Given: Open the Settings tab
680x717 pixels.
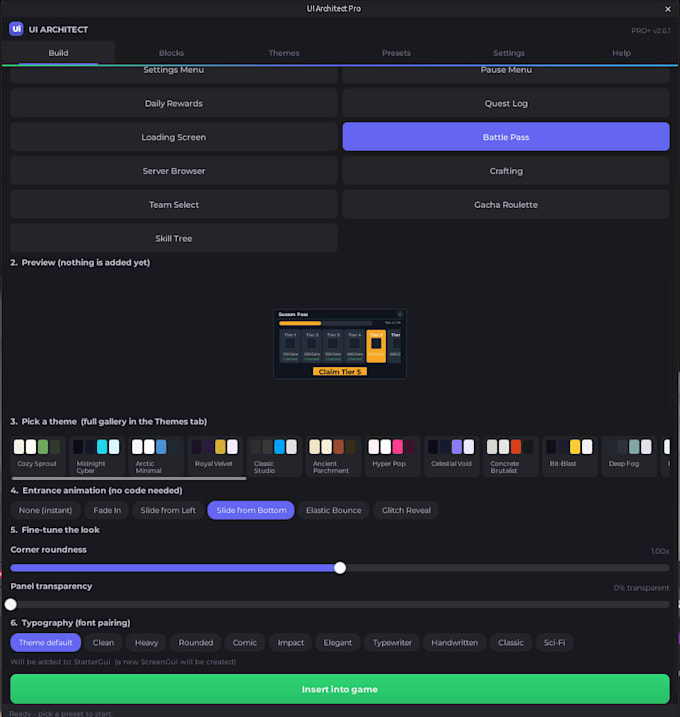Looking at the screenshot, I should 509,53.
